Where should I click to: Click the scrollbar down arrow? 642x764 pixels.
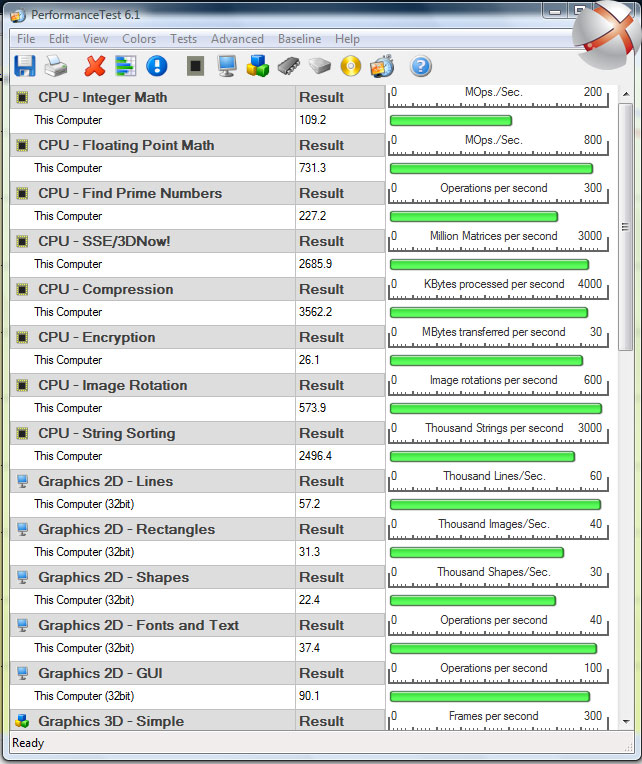(x=626, y=722)
